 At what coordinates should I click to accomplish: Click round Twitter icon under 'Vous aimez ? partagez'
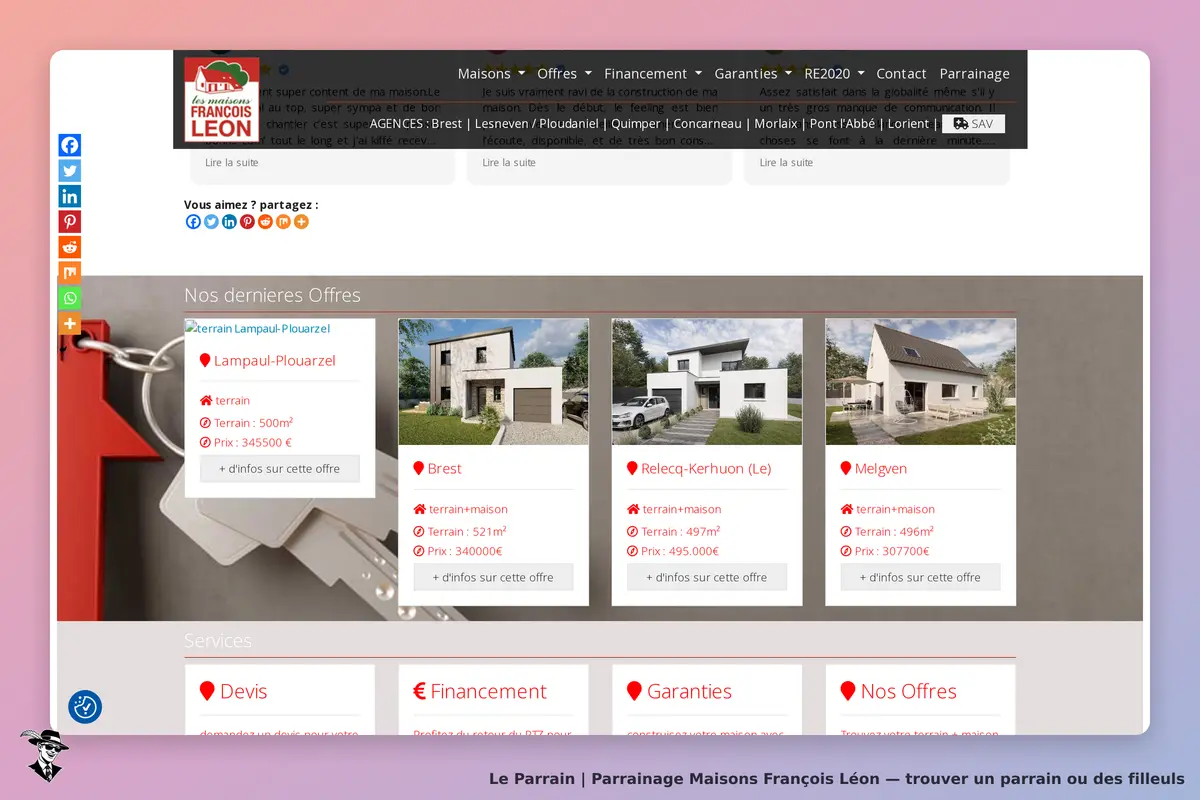[x=212, y=222]
